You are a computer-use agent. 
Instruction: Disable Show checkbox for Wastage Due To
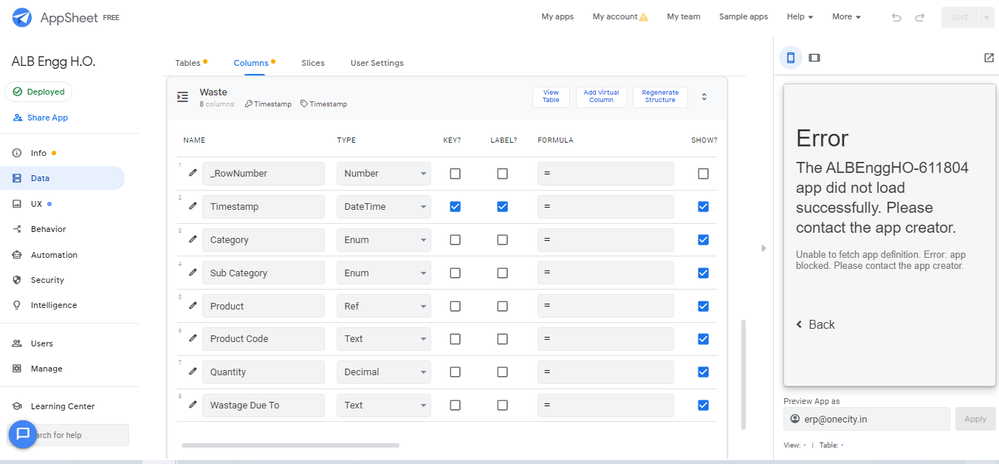[703, 405]
